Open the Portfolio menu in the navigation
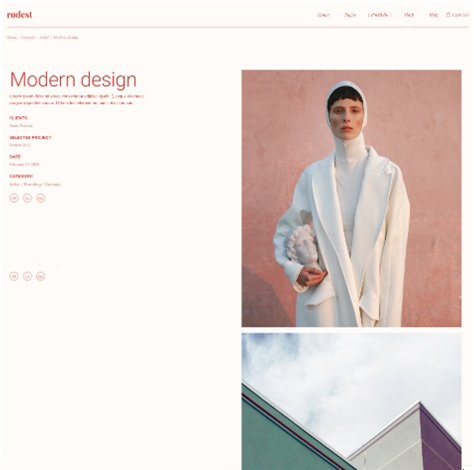Viewport: 474px width, 470px height. 379,15
